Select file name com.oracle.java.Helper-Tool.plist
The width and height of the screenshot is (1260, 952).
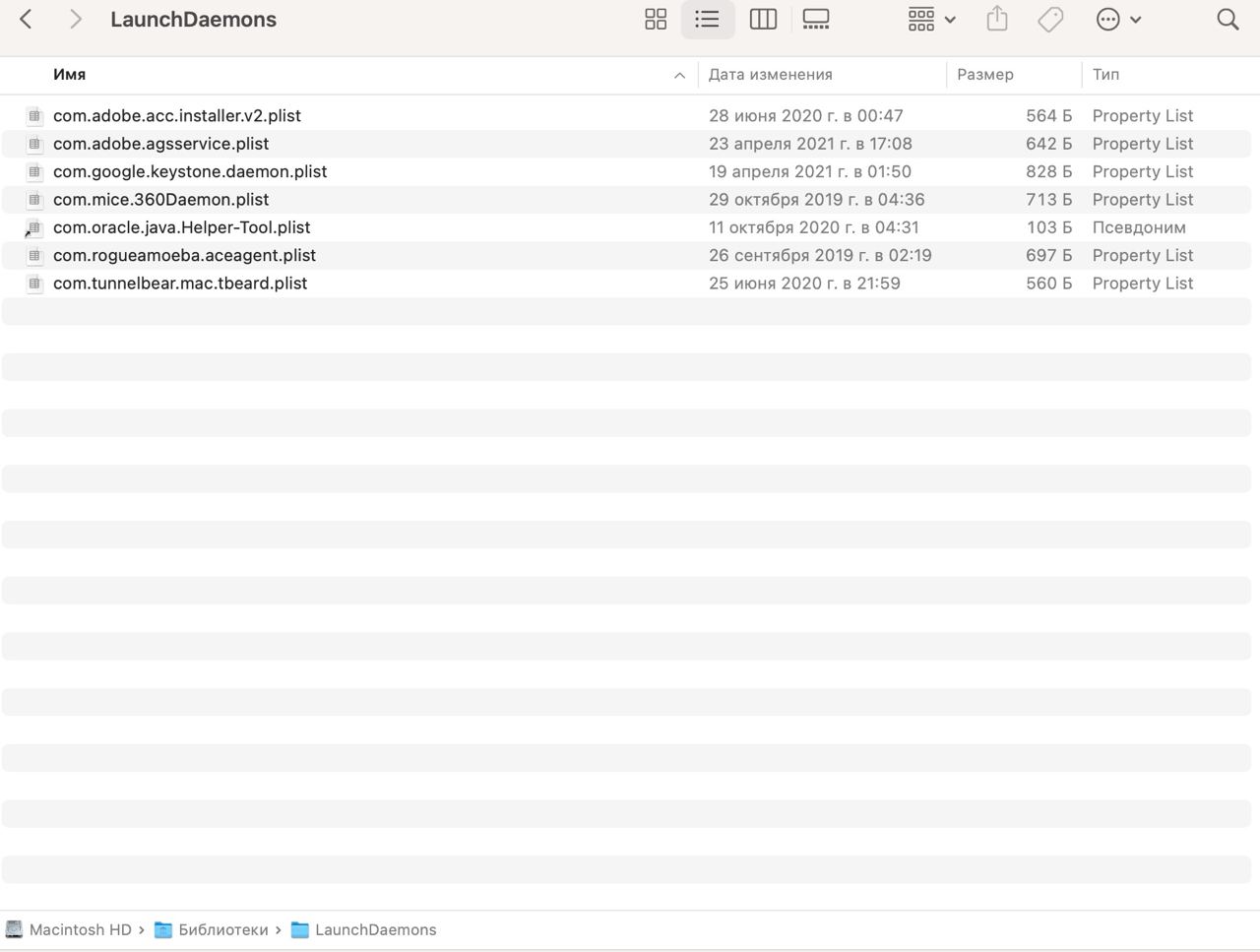point(181,227)
